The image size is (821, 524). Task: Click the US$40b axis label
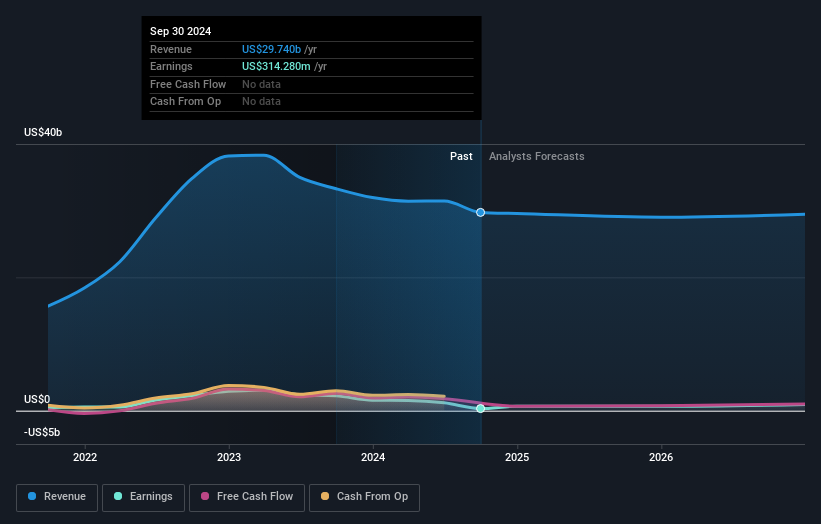[x=43, y=132]
